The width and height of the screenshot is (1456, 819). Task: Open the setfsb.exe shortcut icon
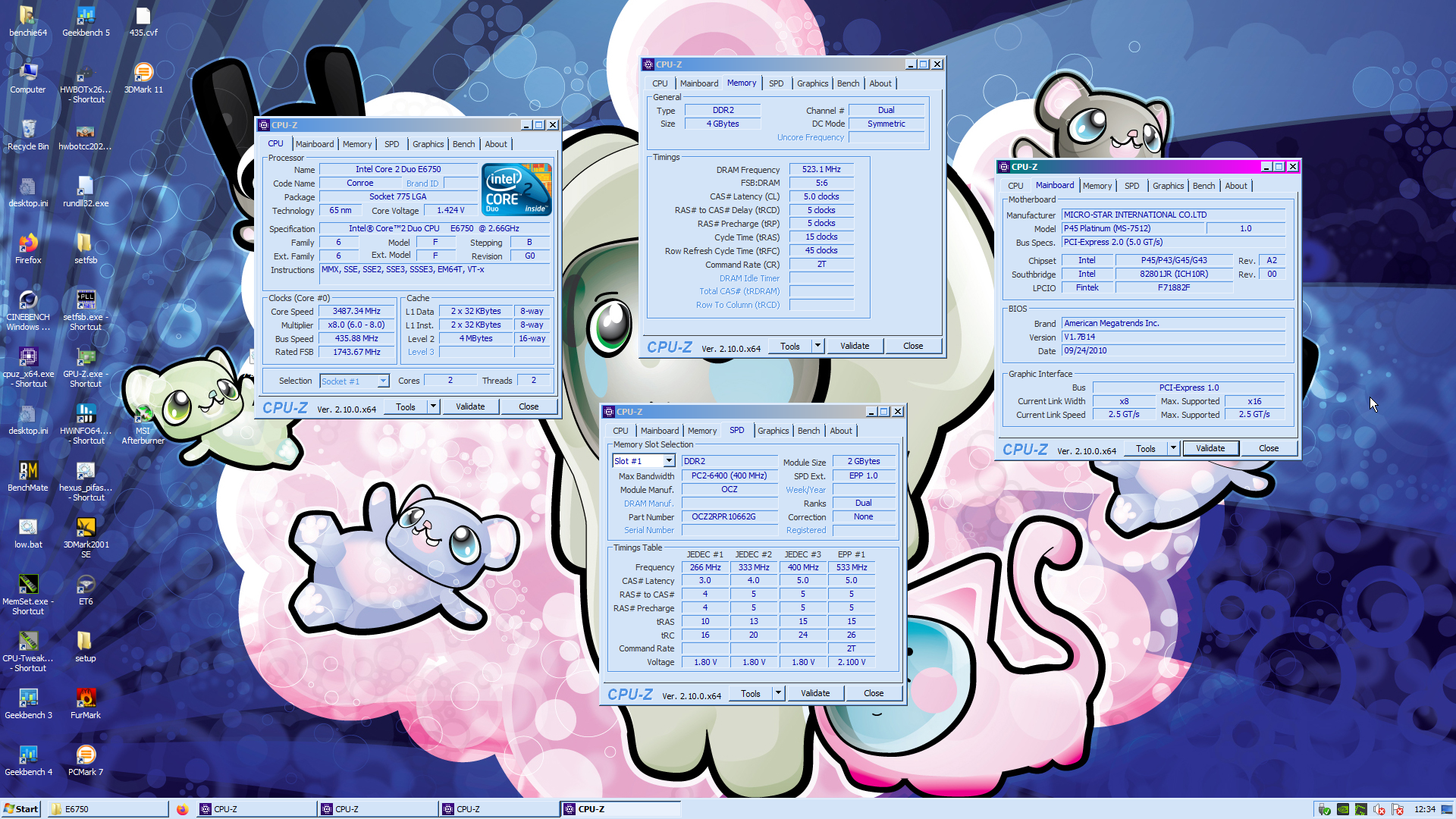(86, 310)
